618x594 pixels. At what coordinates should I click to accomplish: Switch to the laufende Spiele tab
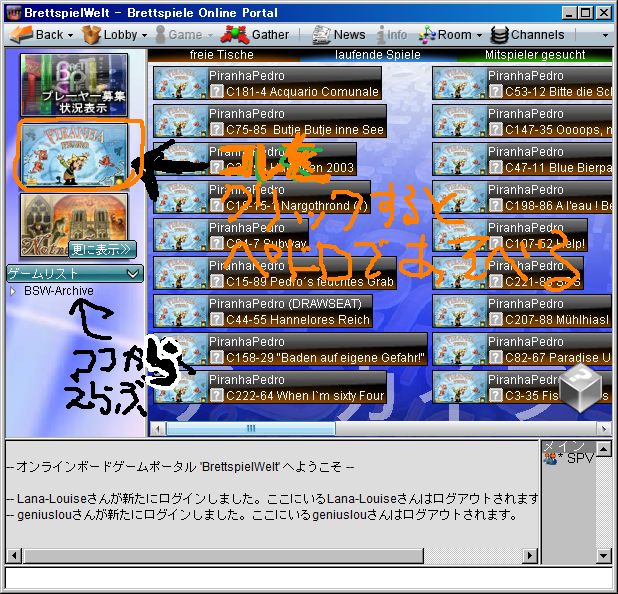(x=378, y=55)
